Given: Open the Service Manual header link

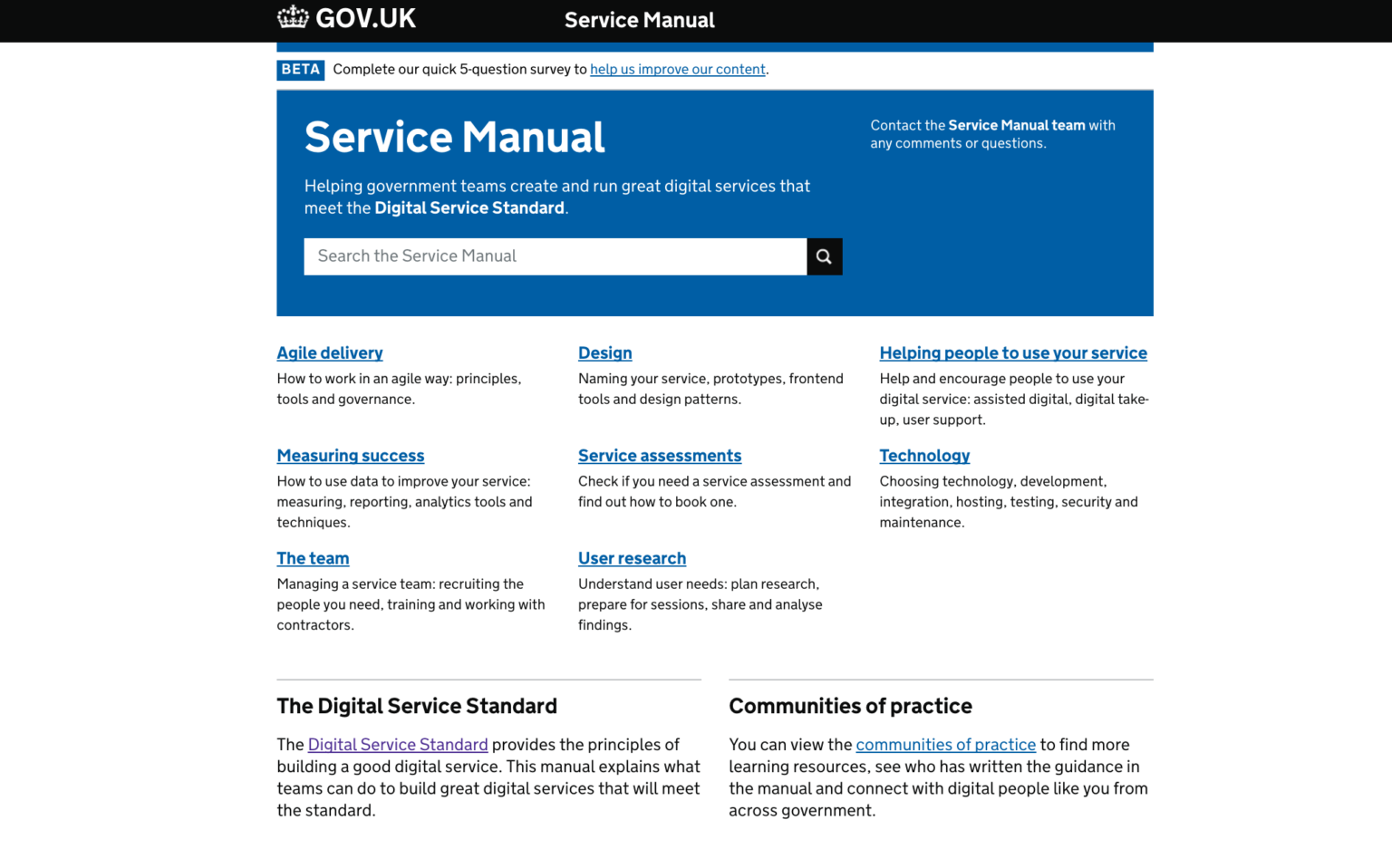Looking at the screenshot, I should 639,20.
